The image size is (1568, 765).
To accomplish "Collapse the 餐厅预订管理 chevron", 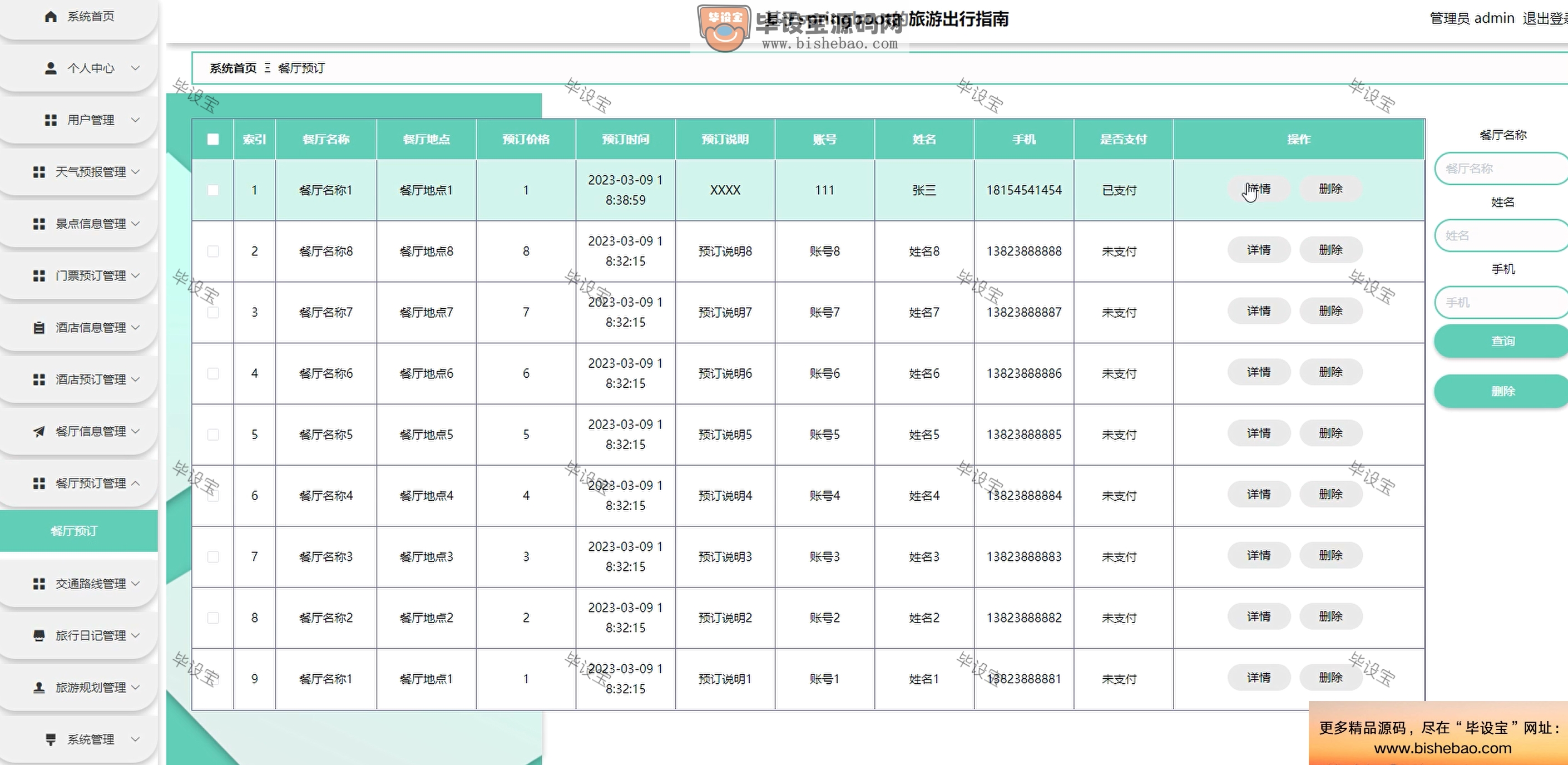I will point(135,483).
